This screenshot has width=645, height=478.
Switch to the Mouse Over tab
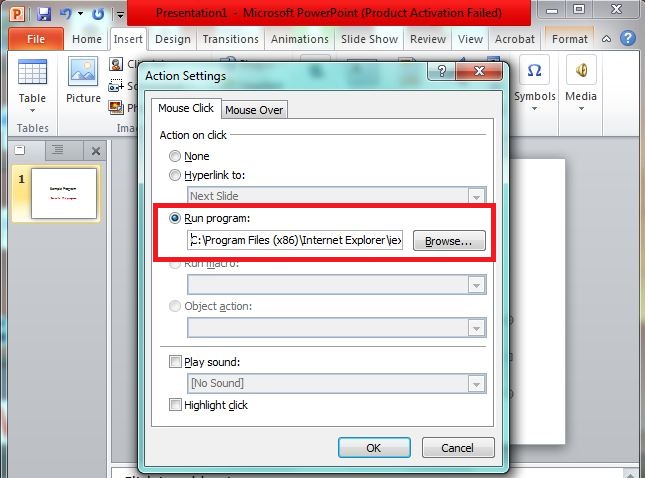click(254, 110)
